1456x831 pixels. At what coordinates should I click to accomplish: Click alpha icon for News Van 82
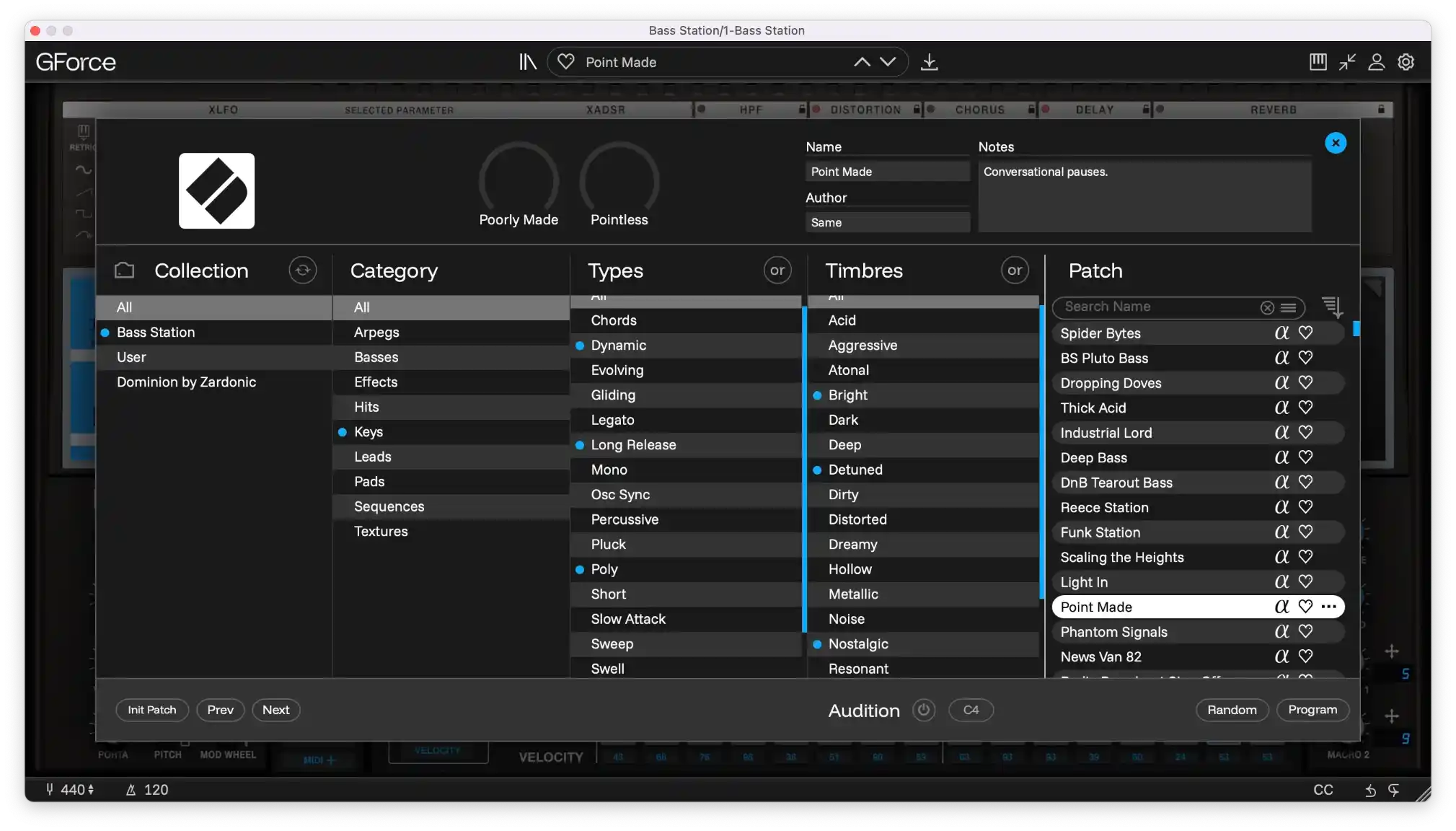(x=1281, y=656)
